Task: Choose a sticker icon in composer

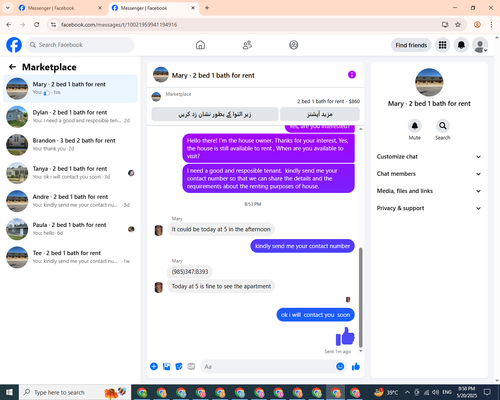Action: 179,367
